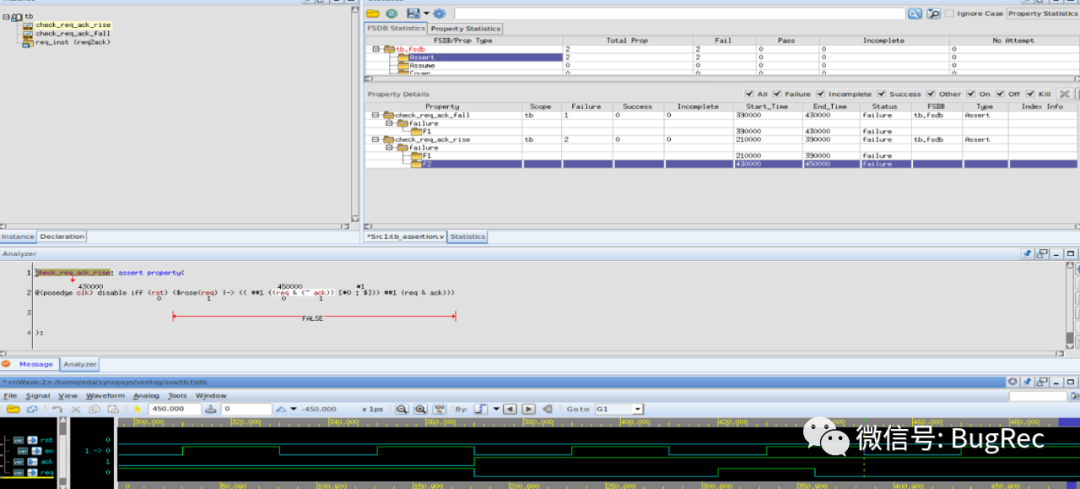The width and height of the screenshot is (1080, 489).
Task: Switch to the Declaration tab
Action: tap(62, 237)
